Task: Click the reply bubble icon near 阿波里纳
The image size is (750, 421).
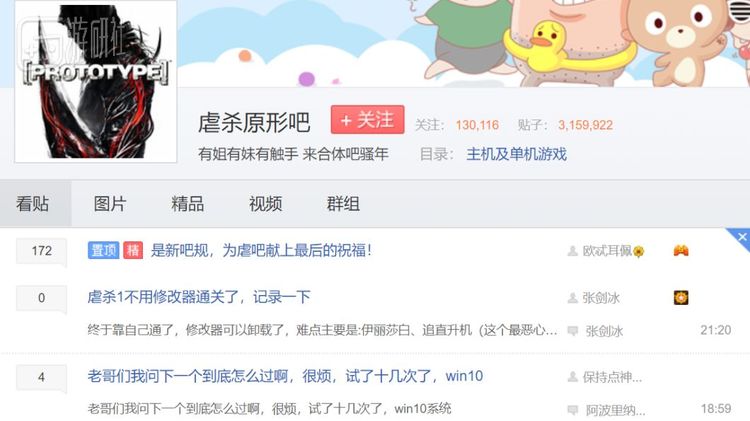Action: pyautogui.click(x=573, y=410)
